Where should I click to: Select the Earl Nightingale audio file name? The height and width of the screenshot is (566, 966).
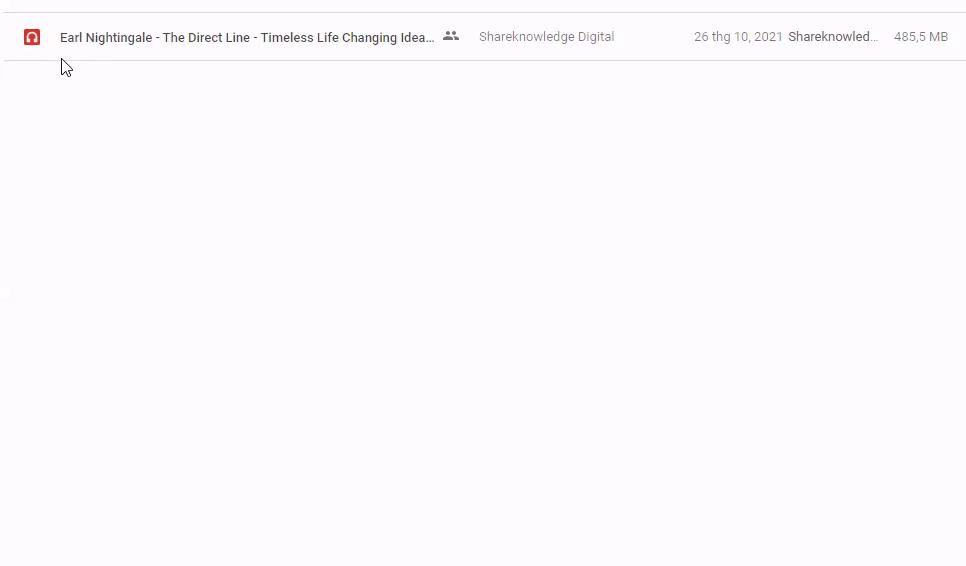246,37
